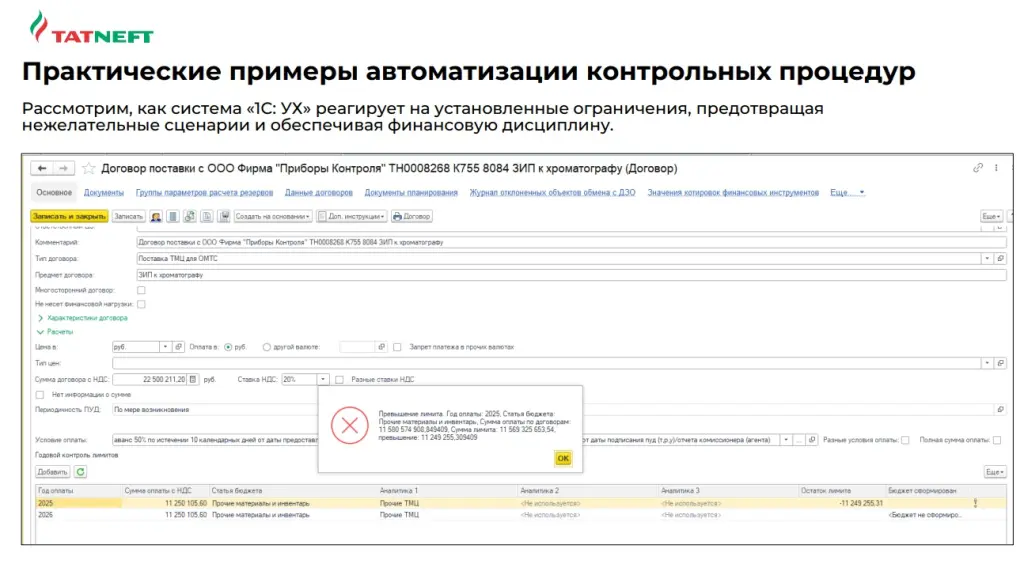Open the Тип цен value form

pyautogui.click(x=1000, y=363)
